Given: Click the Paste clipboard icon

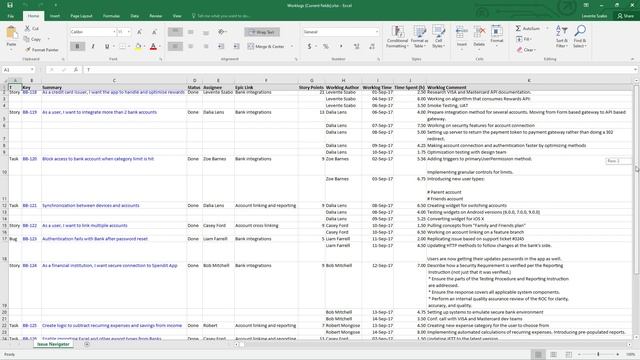Looking at the screenshot, I should (x=11, y=33).
